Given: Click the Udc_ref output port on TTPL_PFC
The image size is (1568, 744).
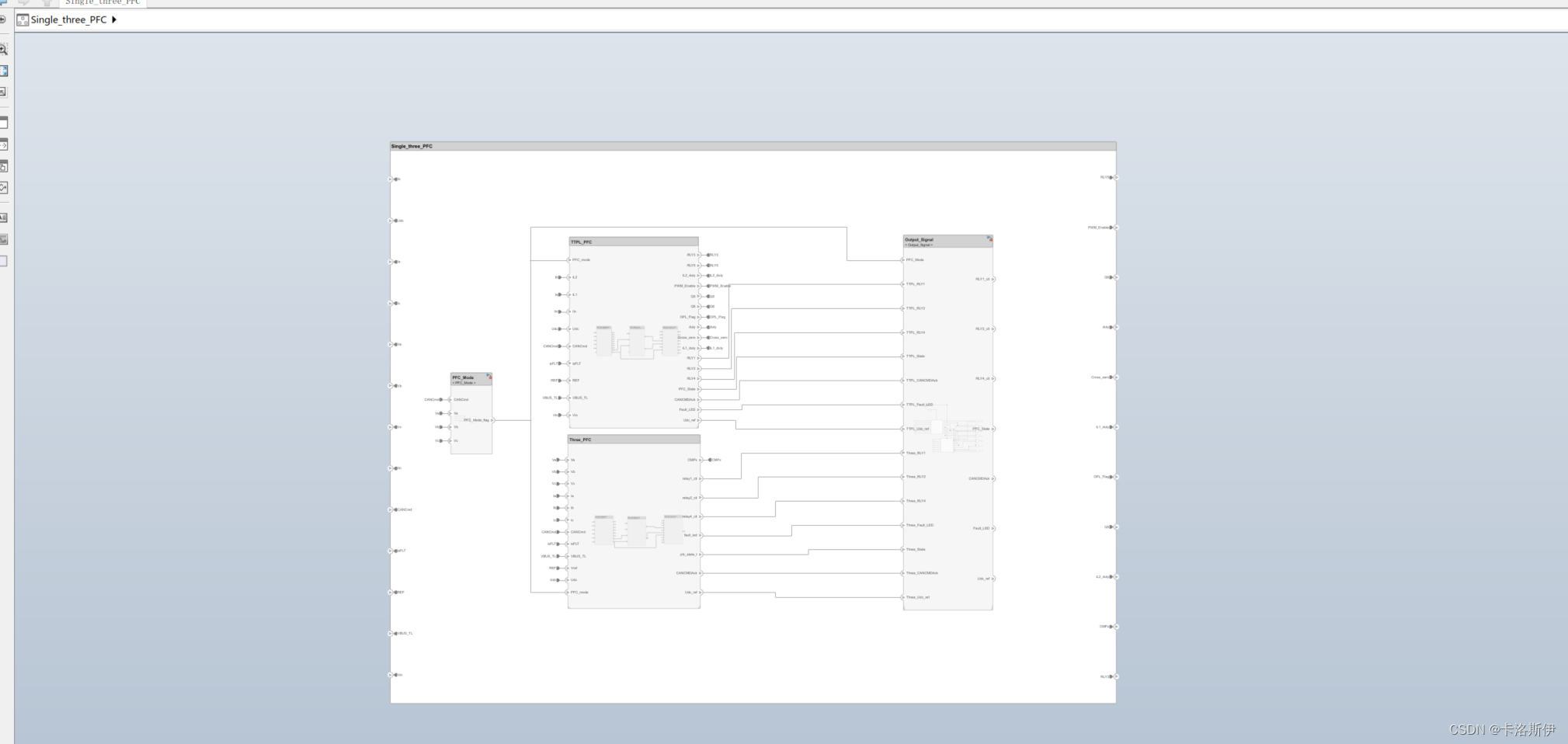Looking at the screenshot, I should coord(698,420).
